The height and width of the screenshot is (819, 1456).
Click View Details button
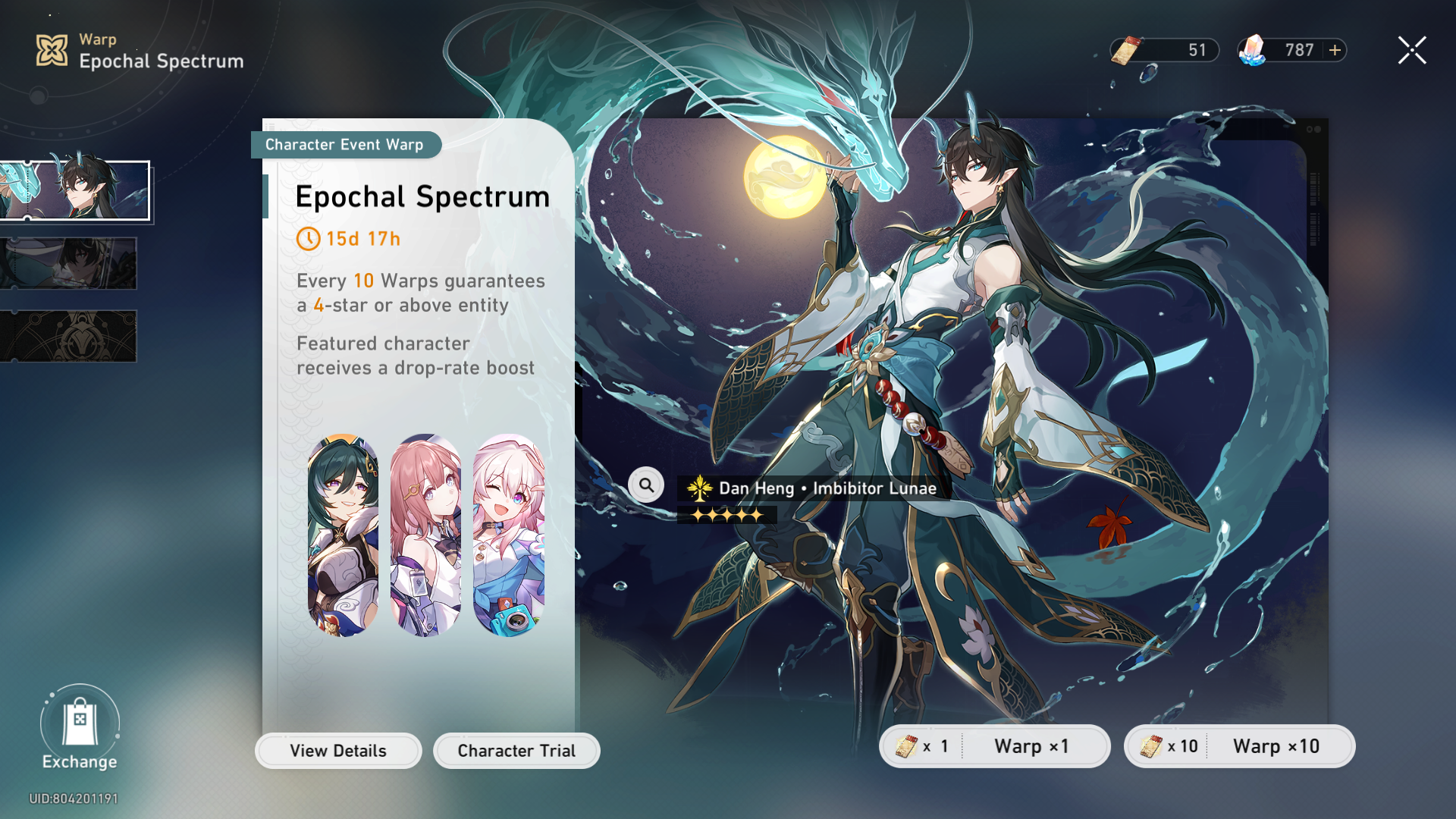(338, 751)
